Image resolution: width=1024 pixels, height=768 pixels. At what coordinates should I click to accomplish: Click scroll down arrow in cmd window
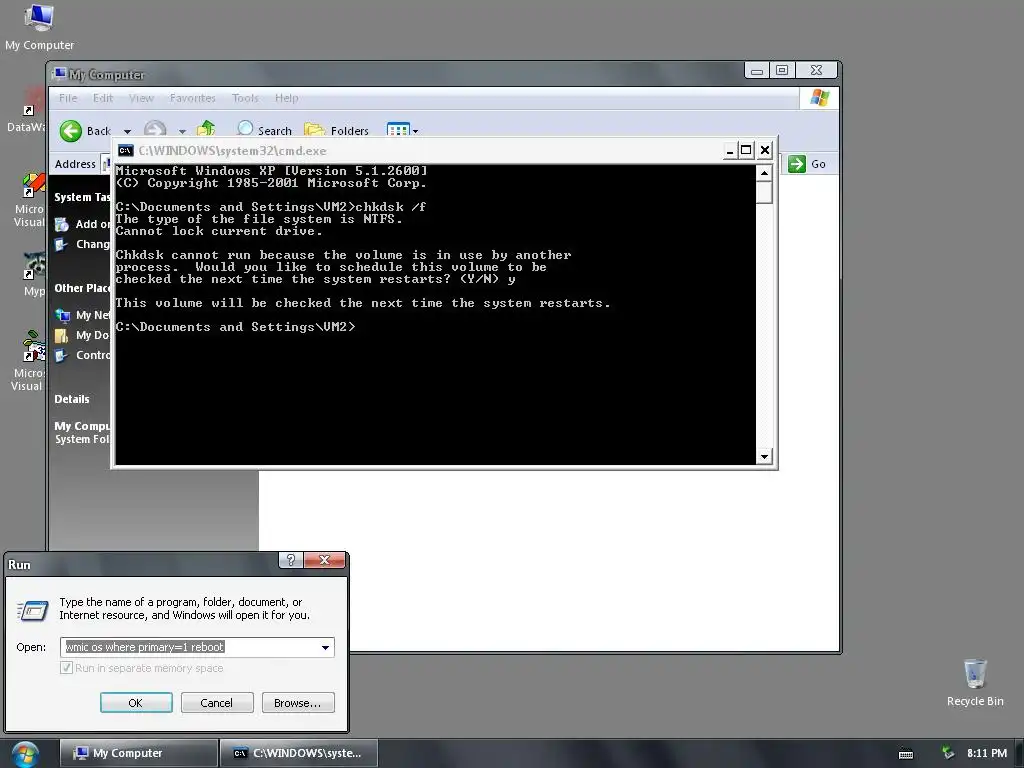coord(764,456)
